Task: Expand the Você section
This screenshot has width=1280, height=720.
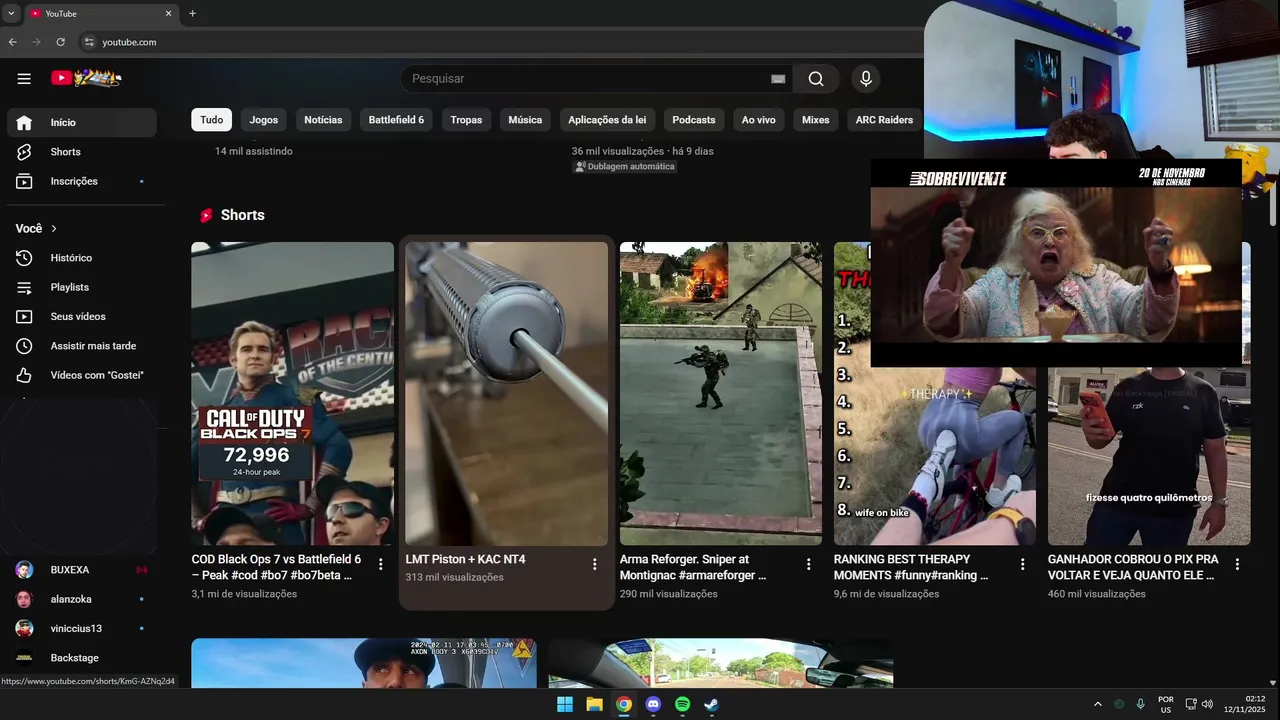Action: pos(37,229)
